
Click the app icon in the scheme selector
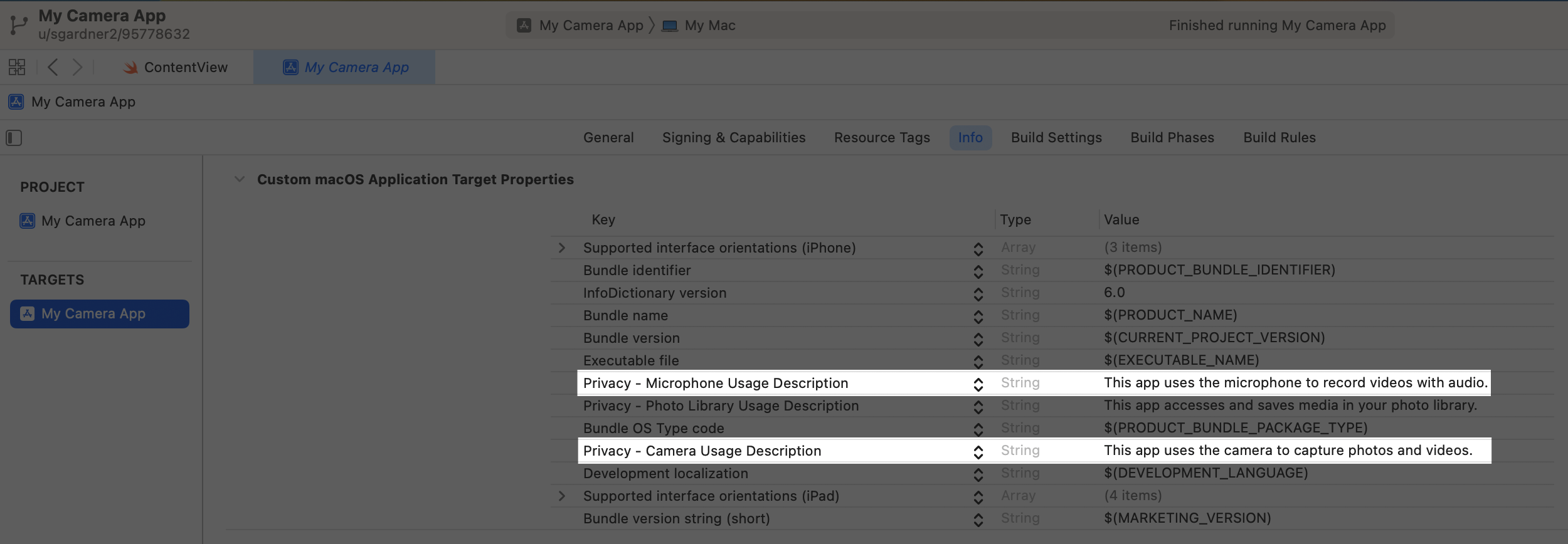[524, 25]
